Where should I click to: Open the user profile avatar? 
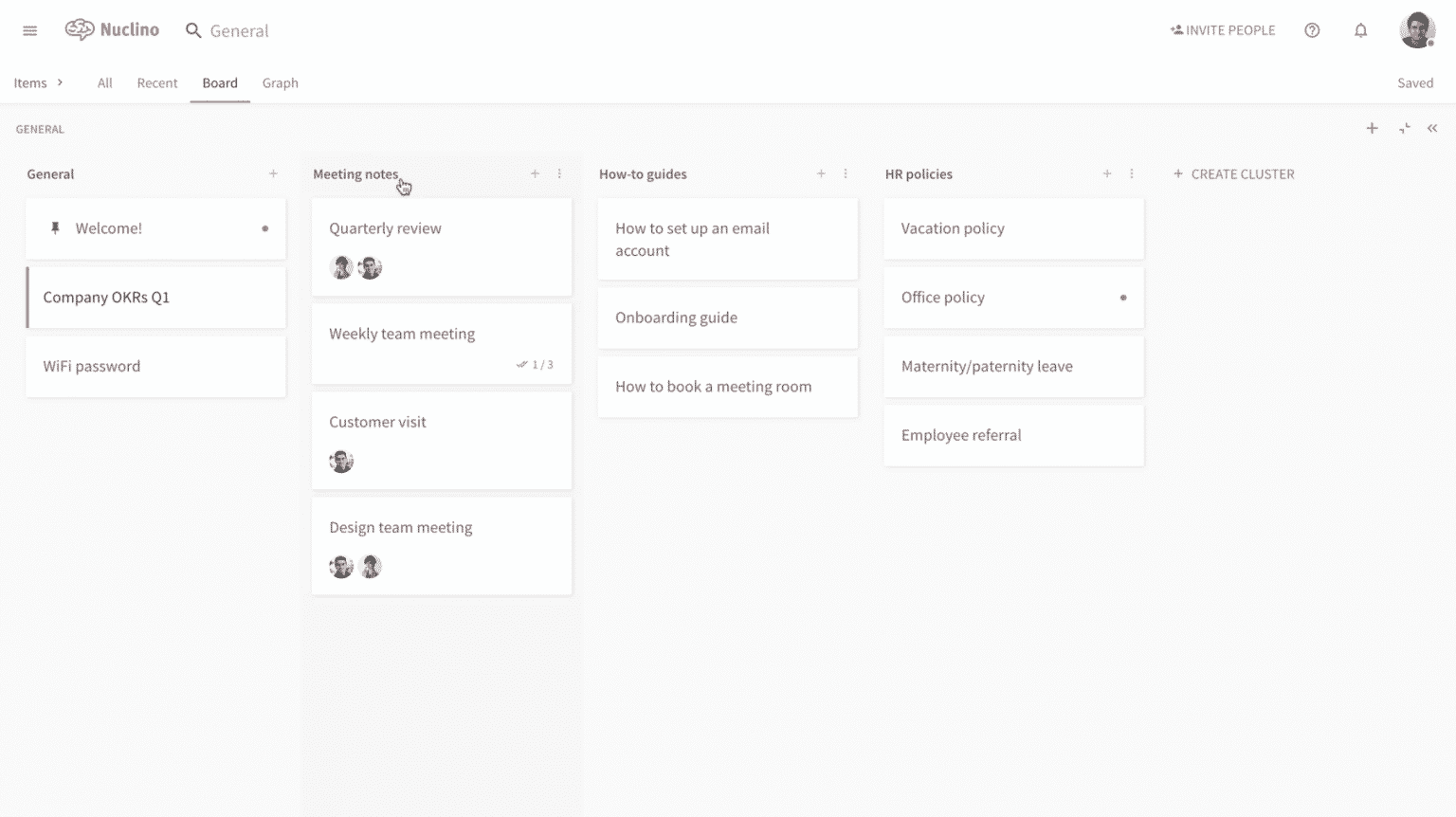[1417, 30]
